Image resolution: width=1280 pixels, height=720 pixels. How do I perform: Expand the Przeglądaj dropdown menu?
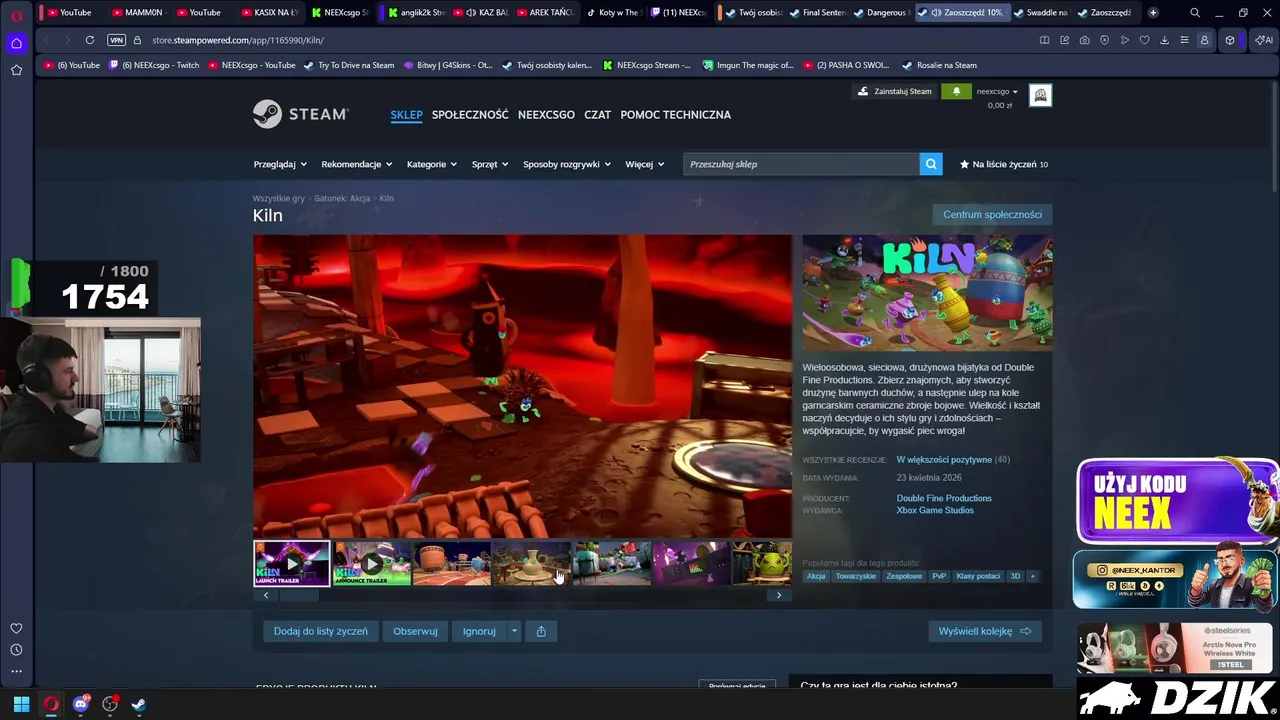click(280, 164)
